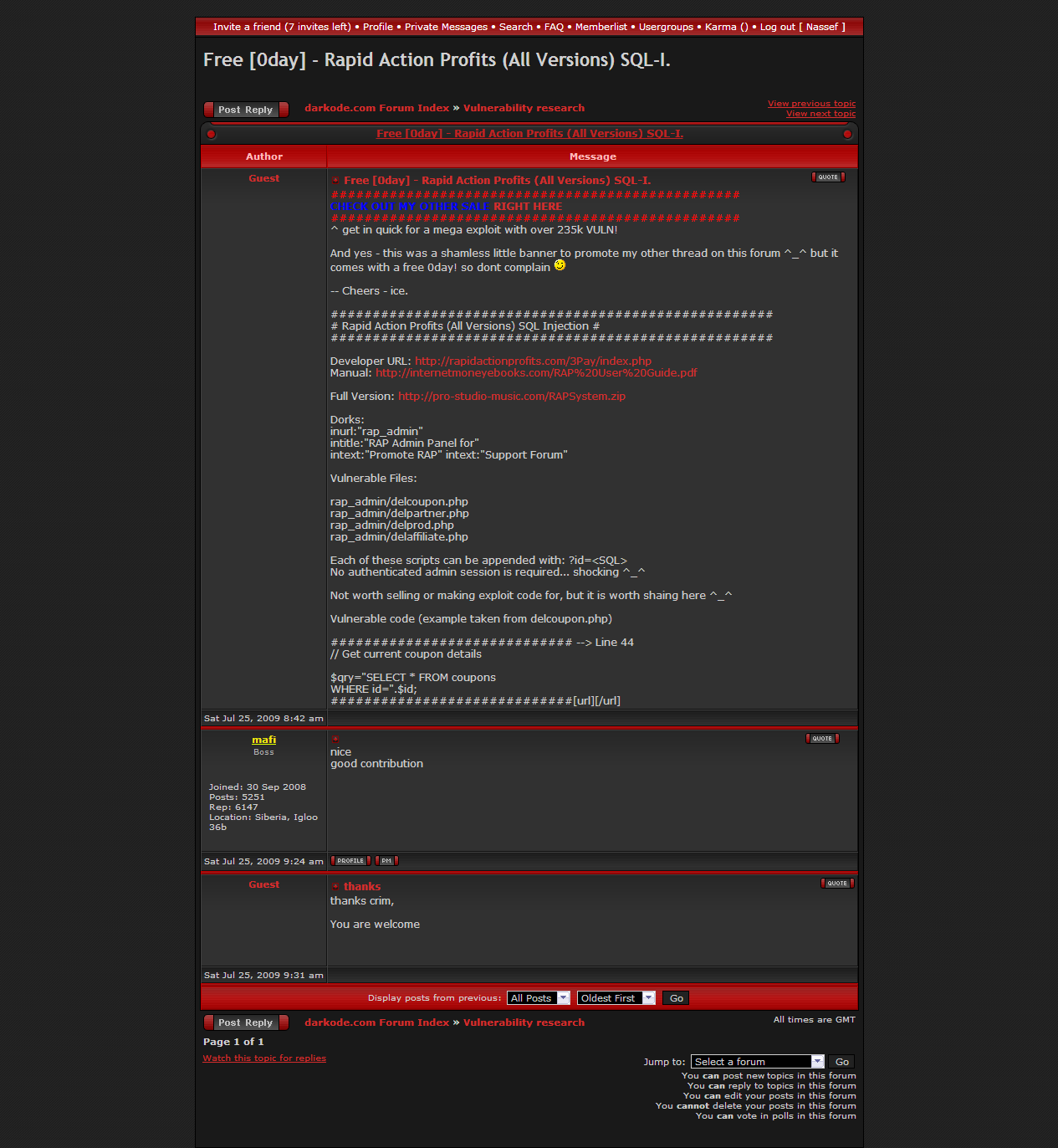Open mafi's profile via the PROFILE button
Screen dimensions: 1058x1148
click(x=350, y=861)
